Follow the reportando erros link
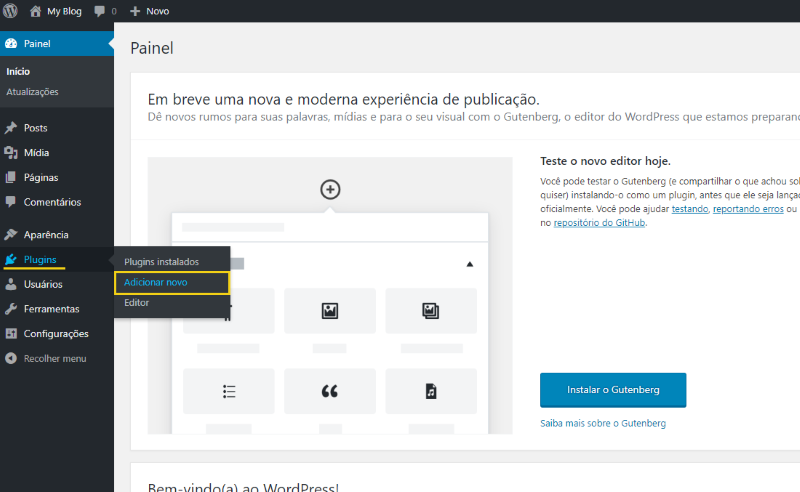The height and width of the screenshot is (492, 800). click(x=748, y=209)
